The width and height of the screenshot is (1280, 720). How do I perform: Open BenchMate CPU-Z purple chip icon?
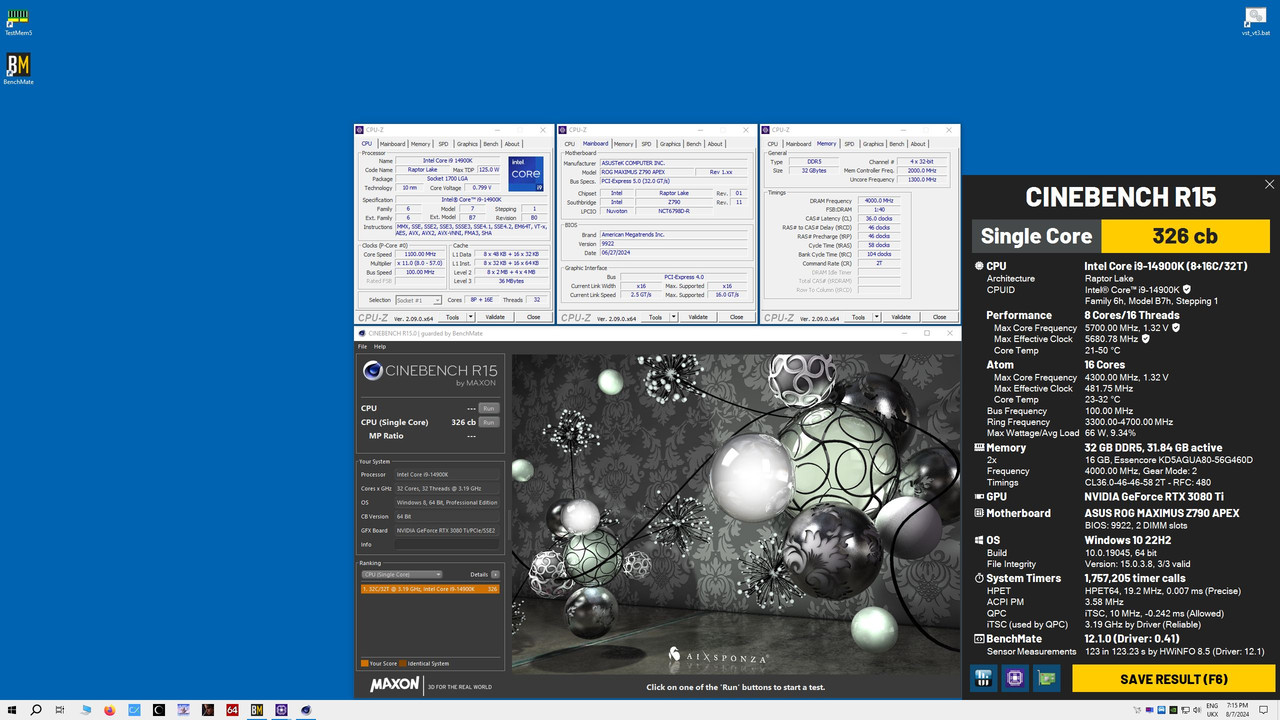[x=1015, y=679]
